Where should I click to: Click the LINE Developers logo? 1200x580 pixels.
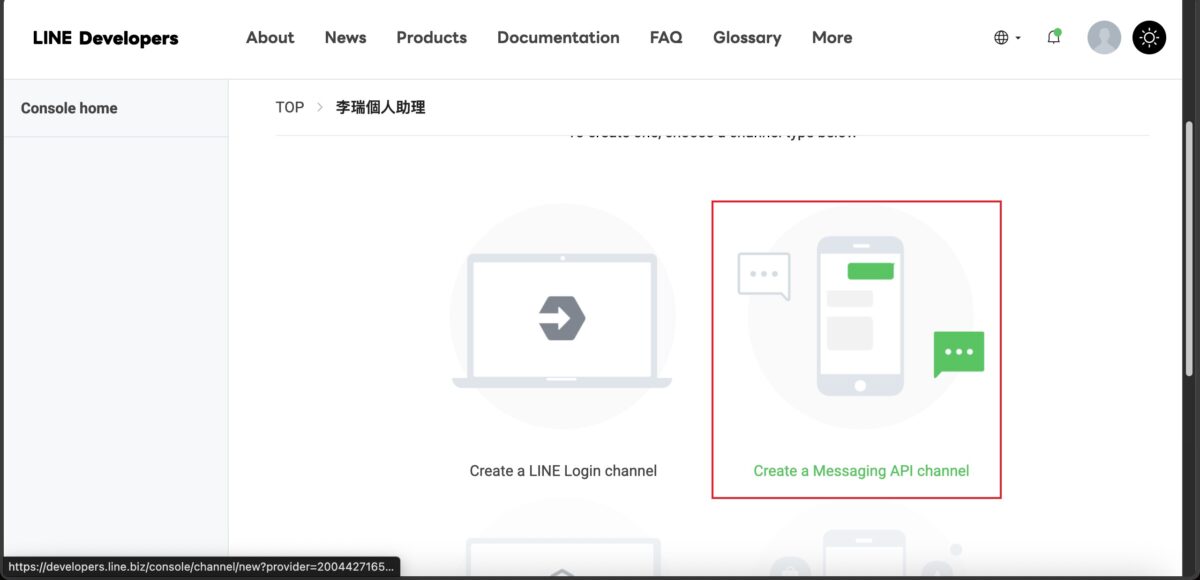click(105, 38)
